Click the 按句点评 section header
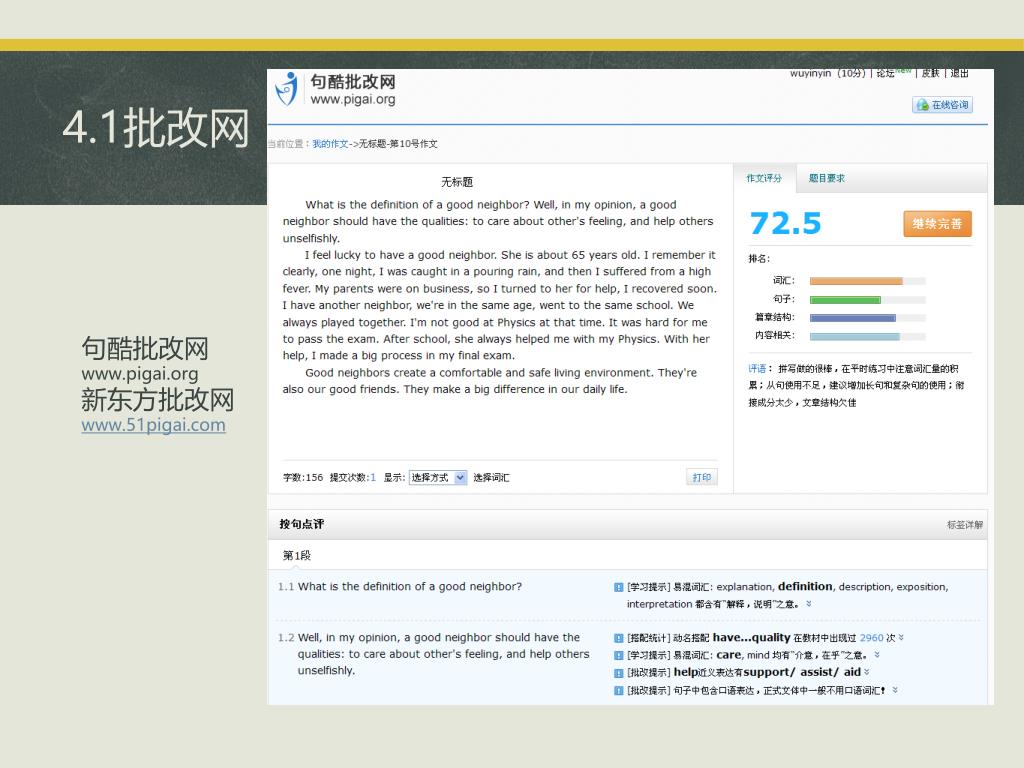 click(x=302, y=524)
